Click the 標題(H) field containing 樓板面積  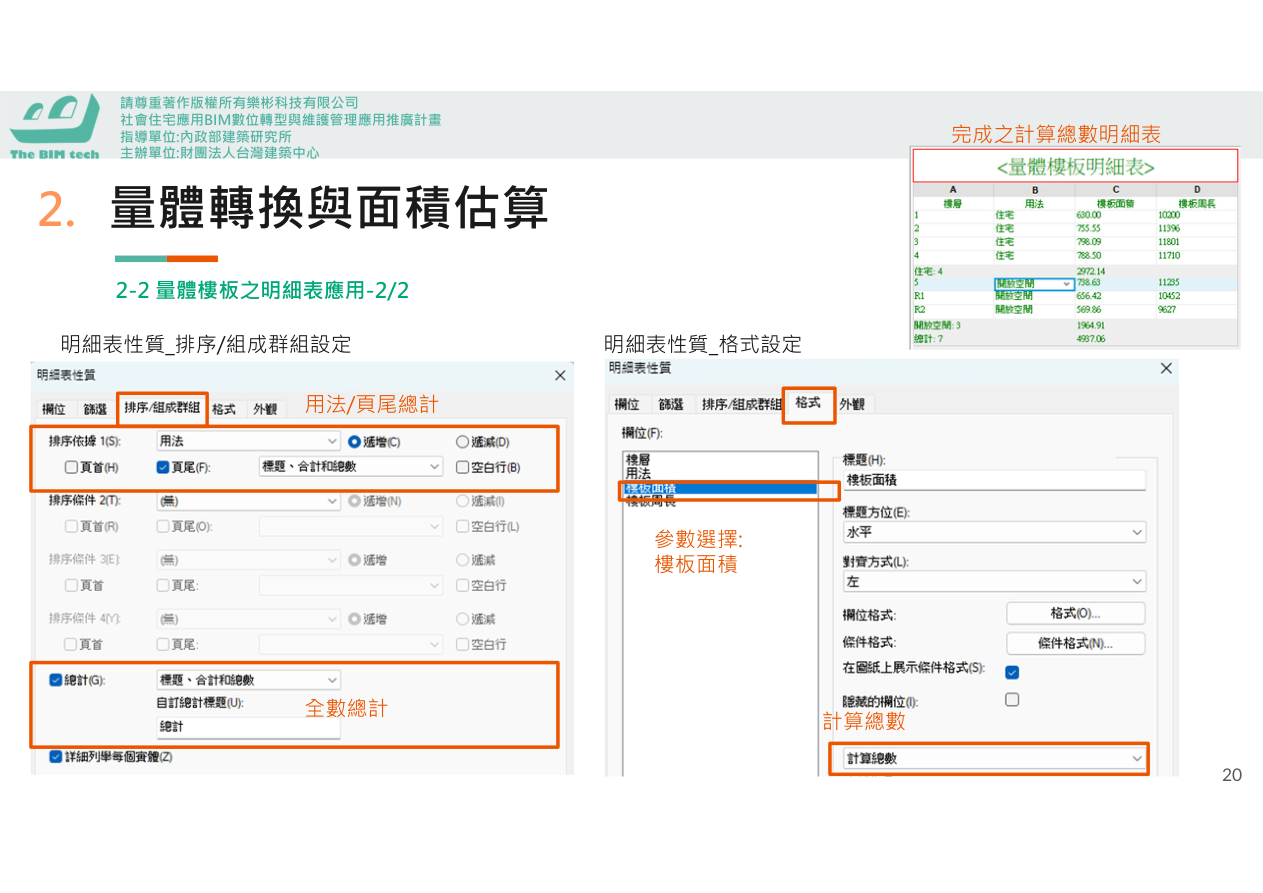point(994,480)
